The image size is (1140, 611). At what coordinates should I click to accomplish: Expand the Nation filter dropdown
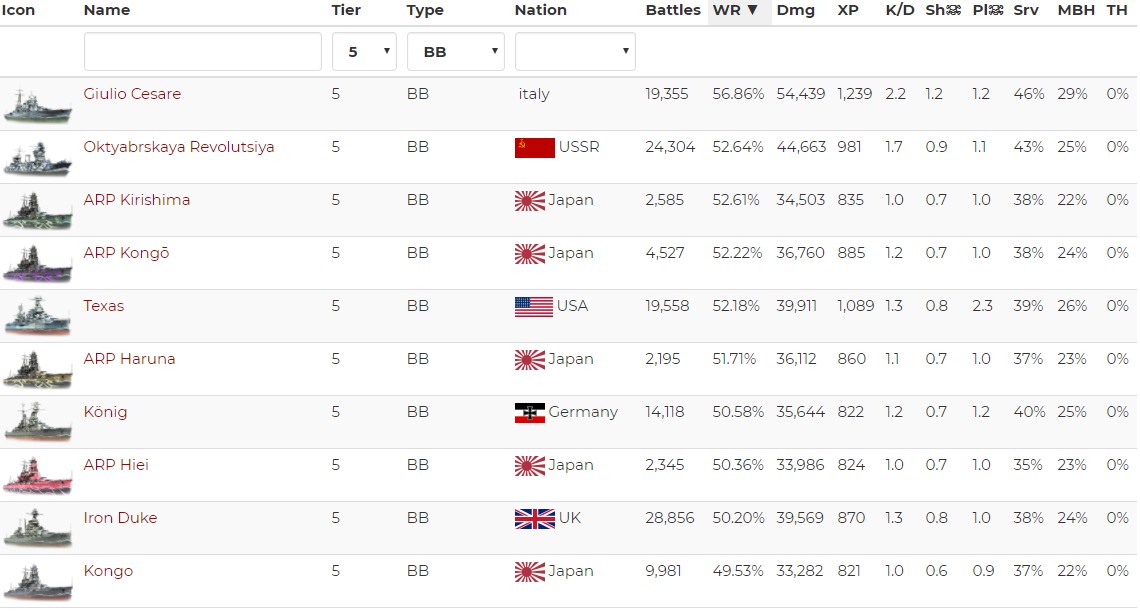point(575,52)
